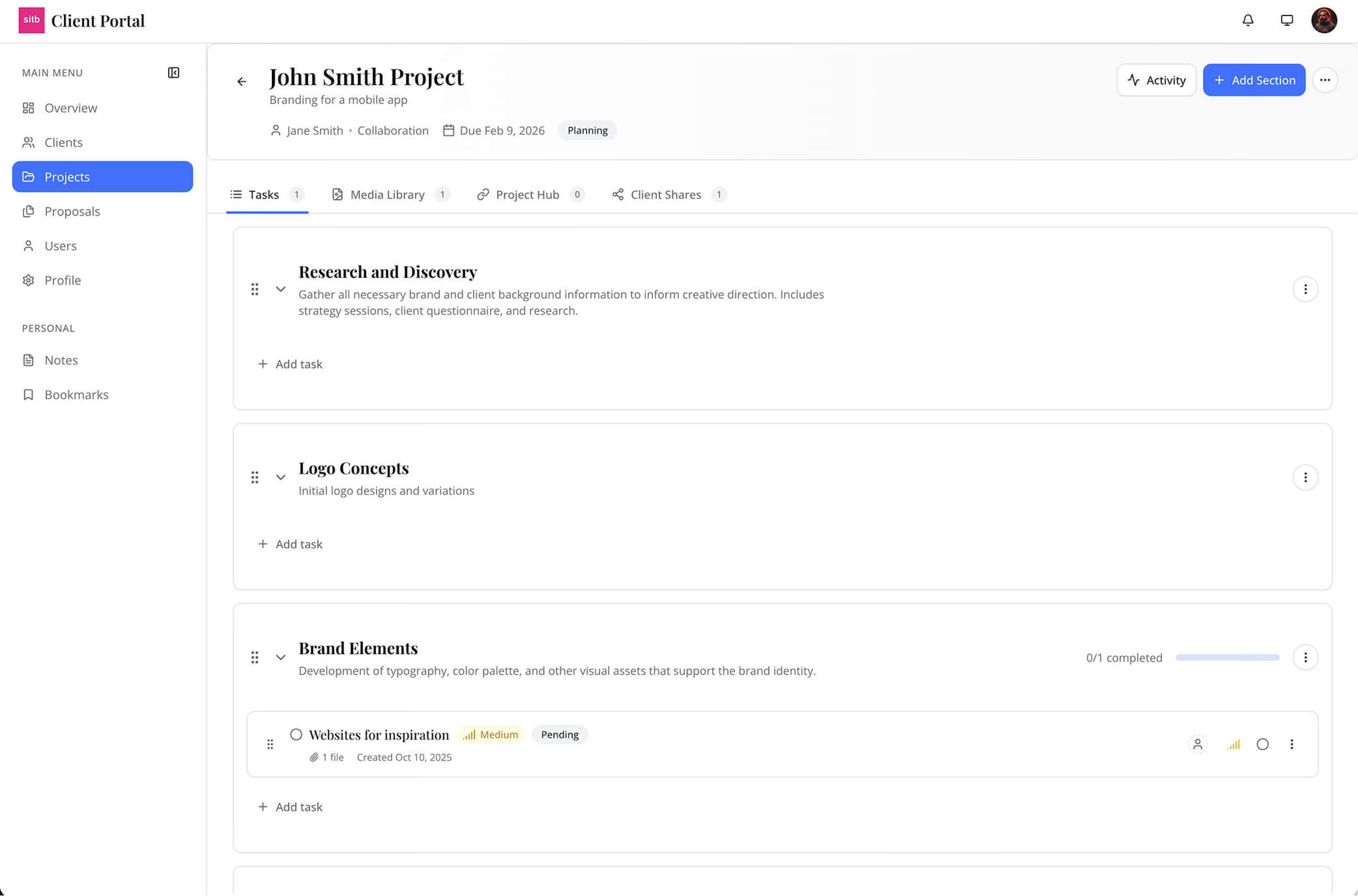
Task: Open Proposals in the main menu
Action: coord(72,211)
